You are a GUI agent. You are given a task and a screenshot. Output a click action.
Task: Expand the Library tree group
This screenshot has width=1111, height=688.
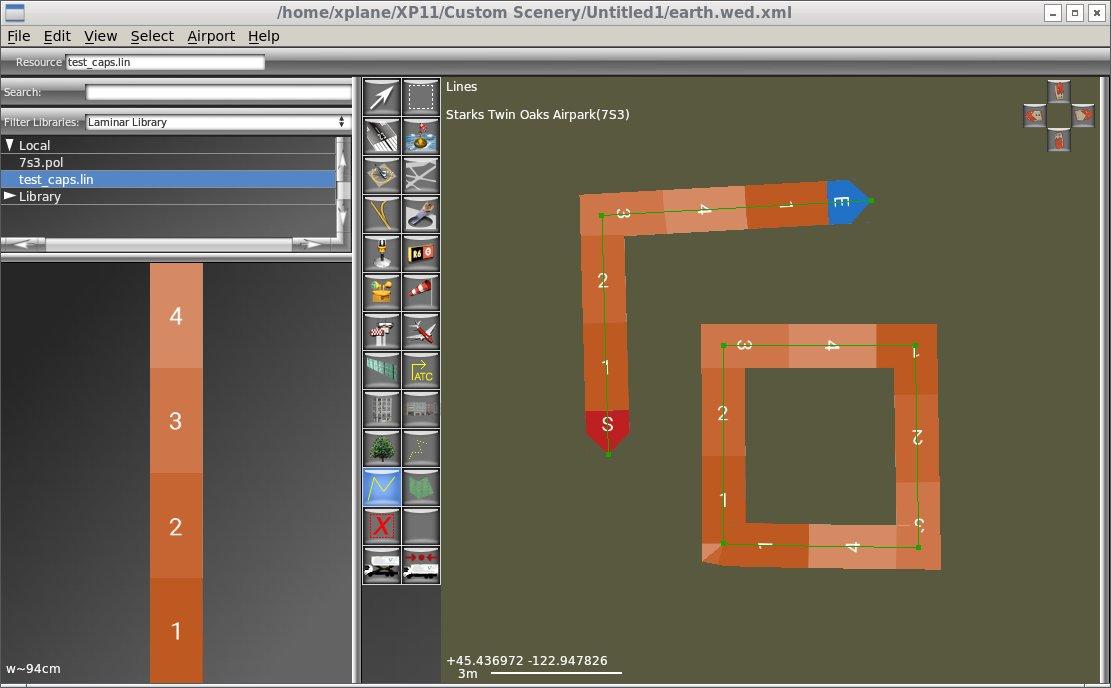10,197
